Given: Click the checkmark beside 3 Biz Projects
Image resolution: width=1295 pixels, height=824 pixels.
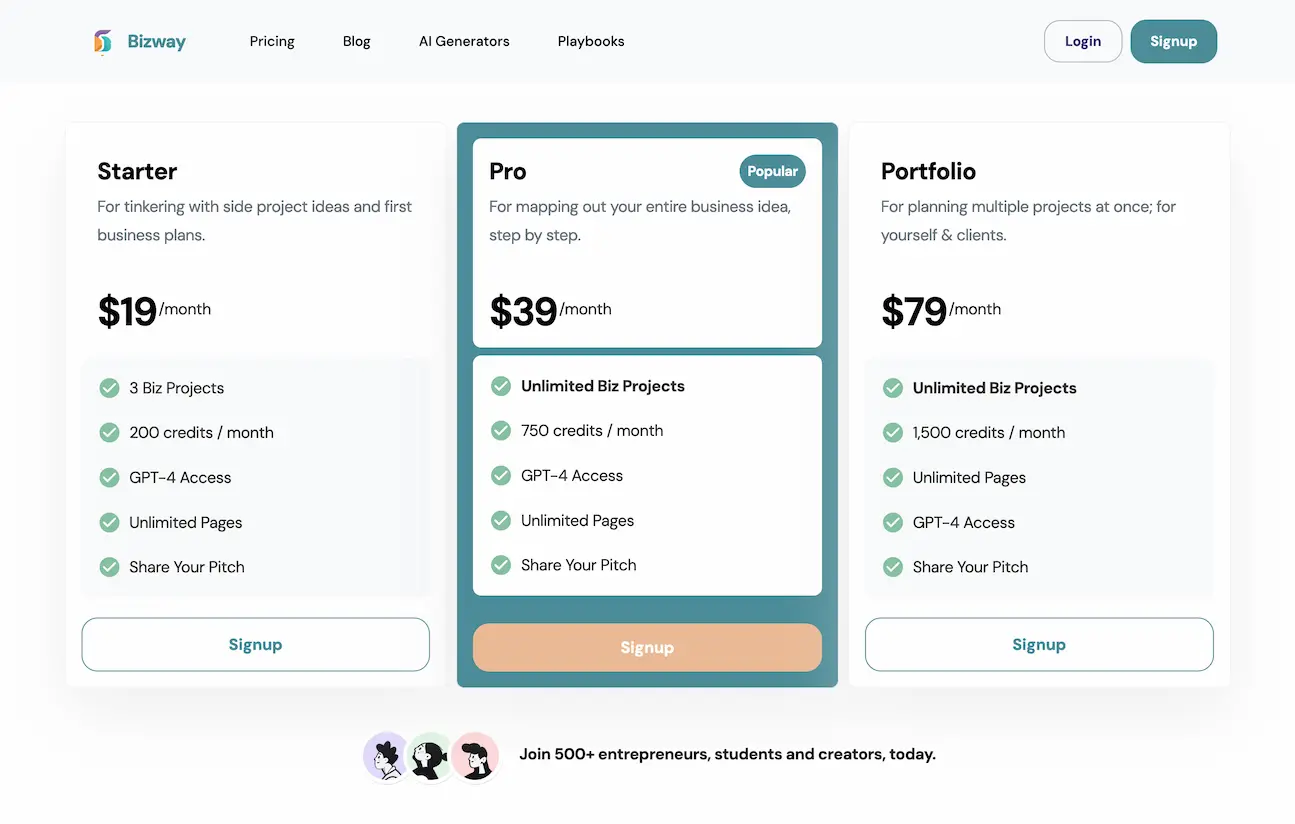Looking at the screenshot, I should (x=109, y=387).
